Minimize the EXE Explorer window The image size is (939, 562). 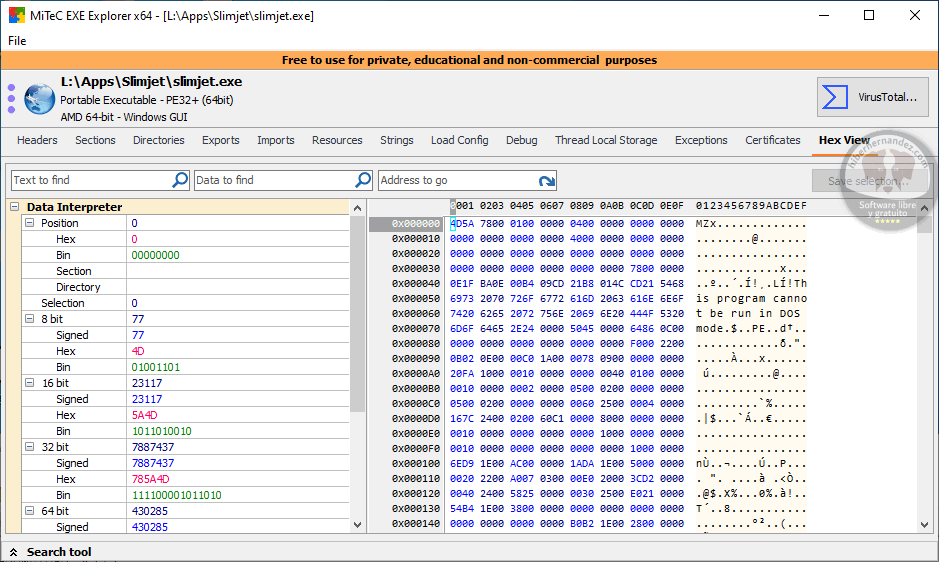tap(824, 16)
